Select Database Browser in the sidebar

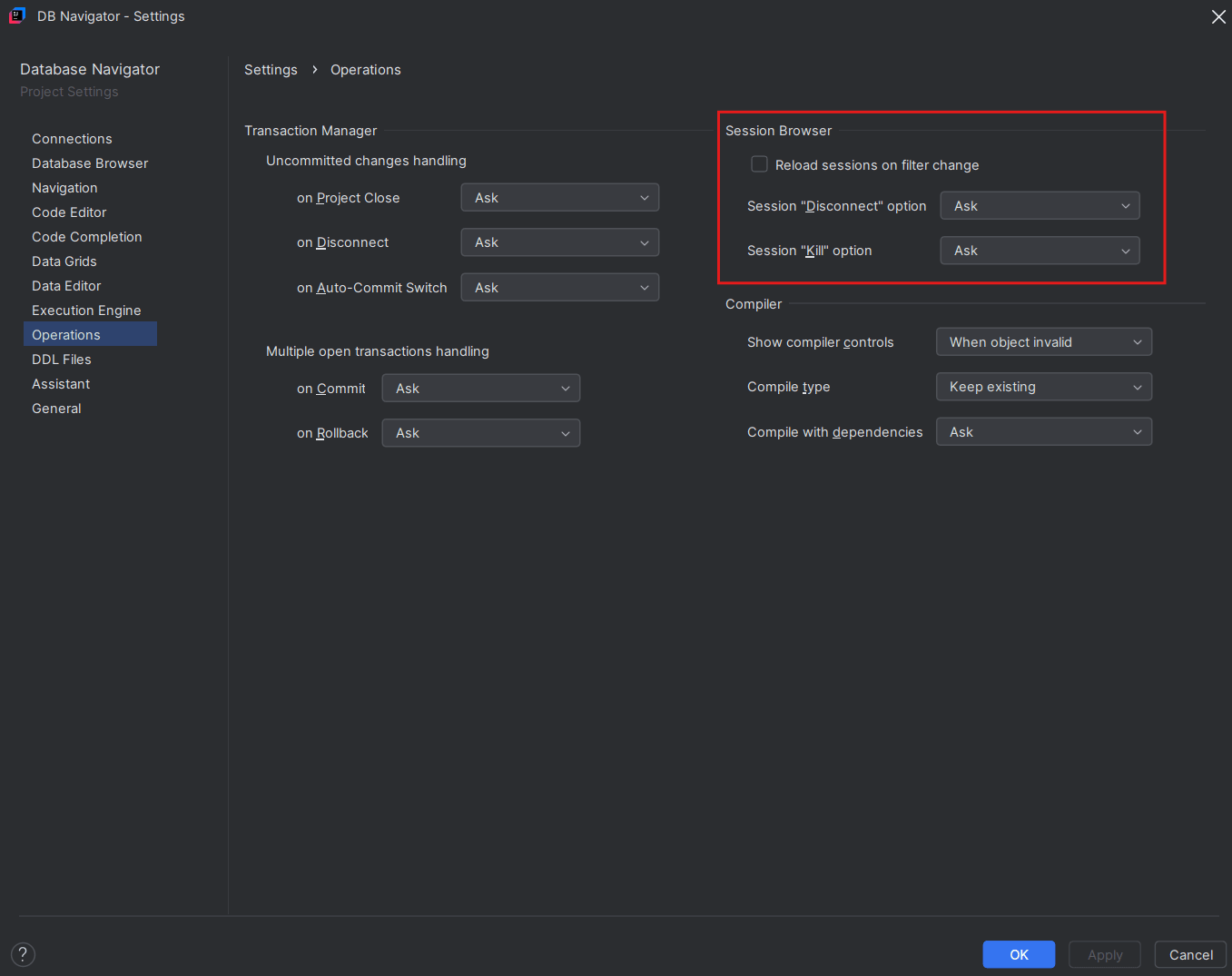(90, 163)
